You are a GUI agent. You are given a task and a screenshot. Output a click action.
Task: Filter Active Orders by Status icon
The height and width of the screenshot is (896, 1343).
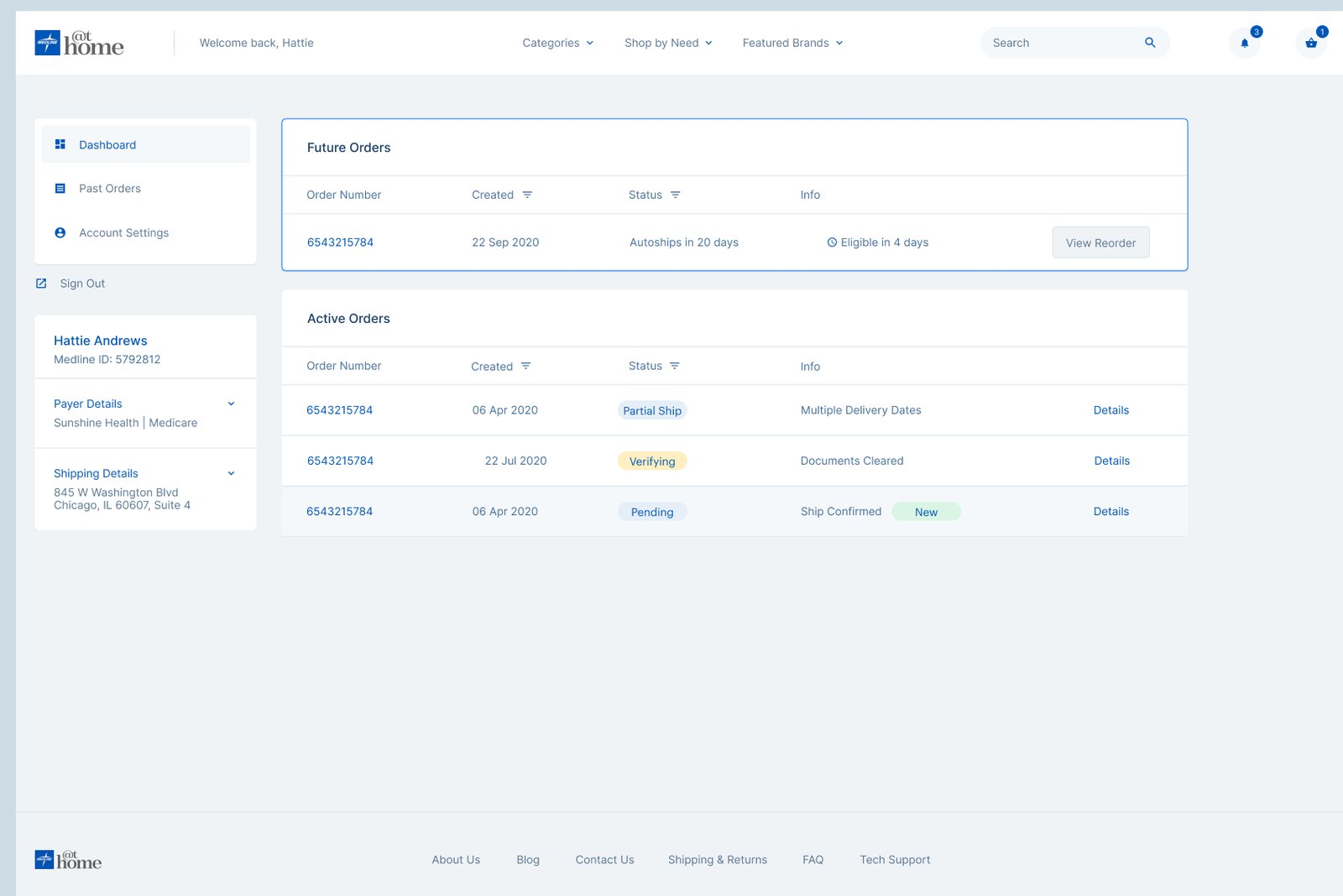(x=674, y=366)
